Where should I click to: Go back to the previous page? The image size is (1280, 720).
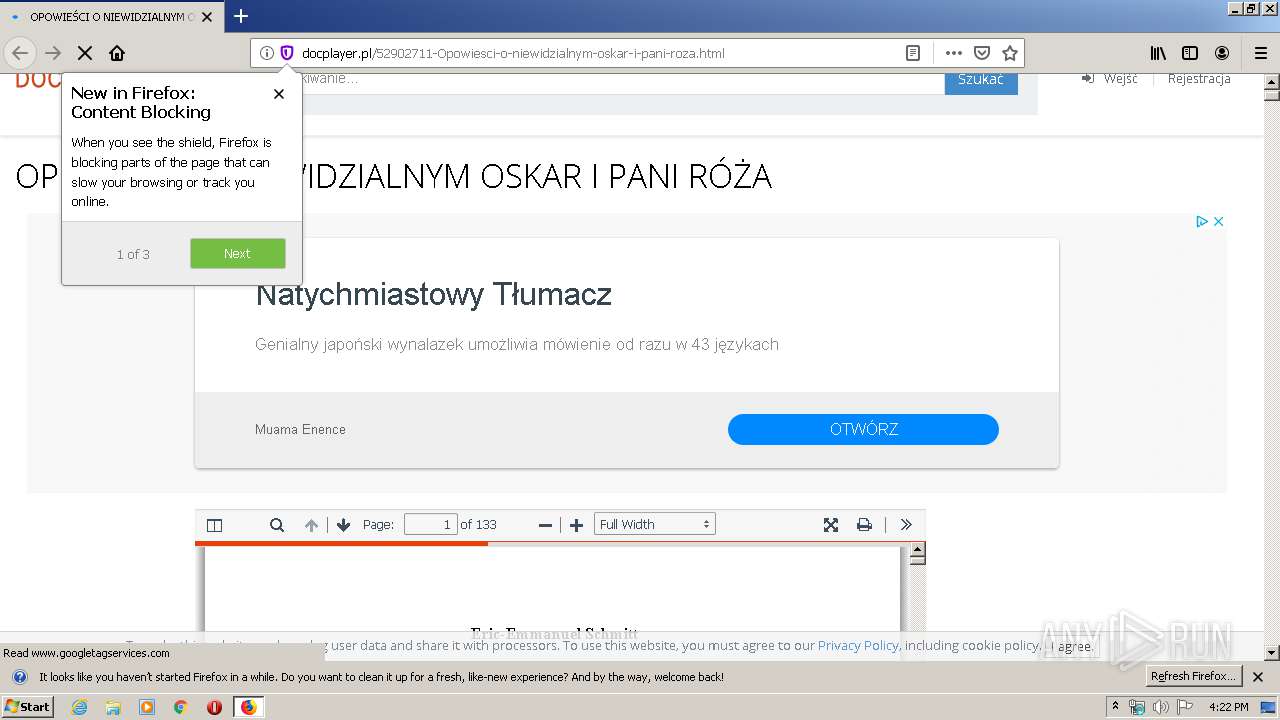pyautogui.click(x=20, y=53)
